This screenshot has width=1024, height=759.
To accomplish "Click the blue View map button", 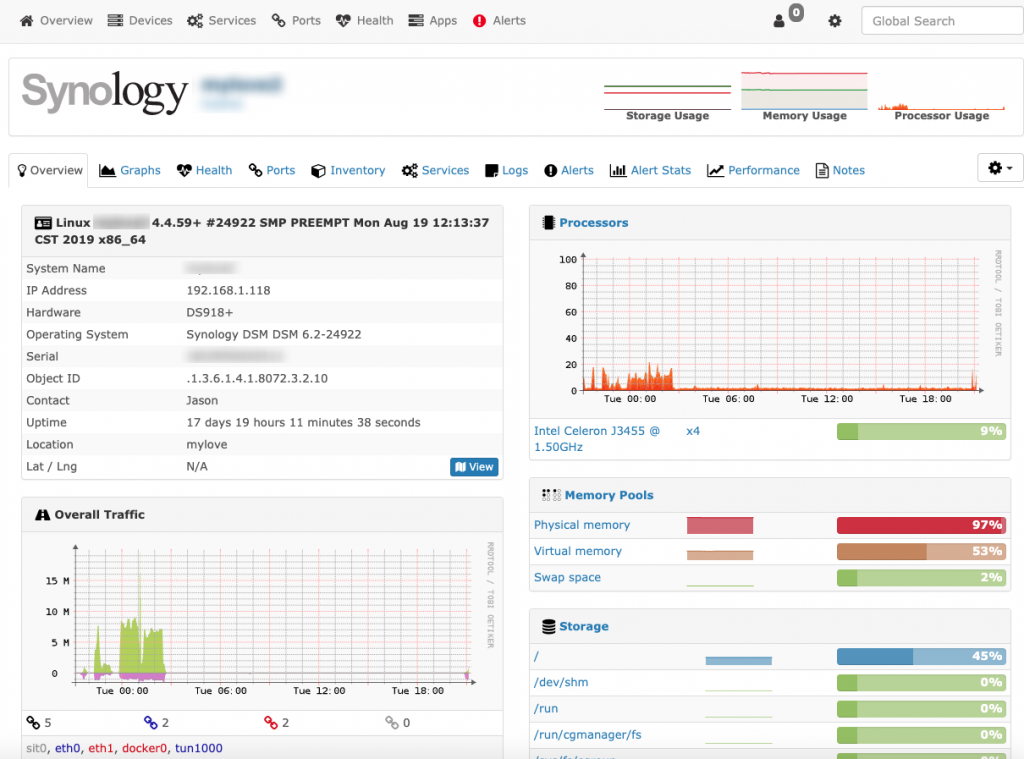I will [x=474, y=467].
